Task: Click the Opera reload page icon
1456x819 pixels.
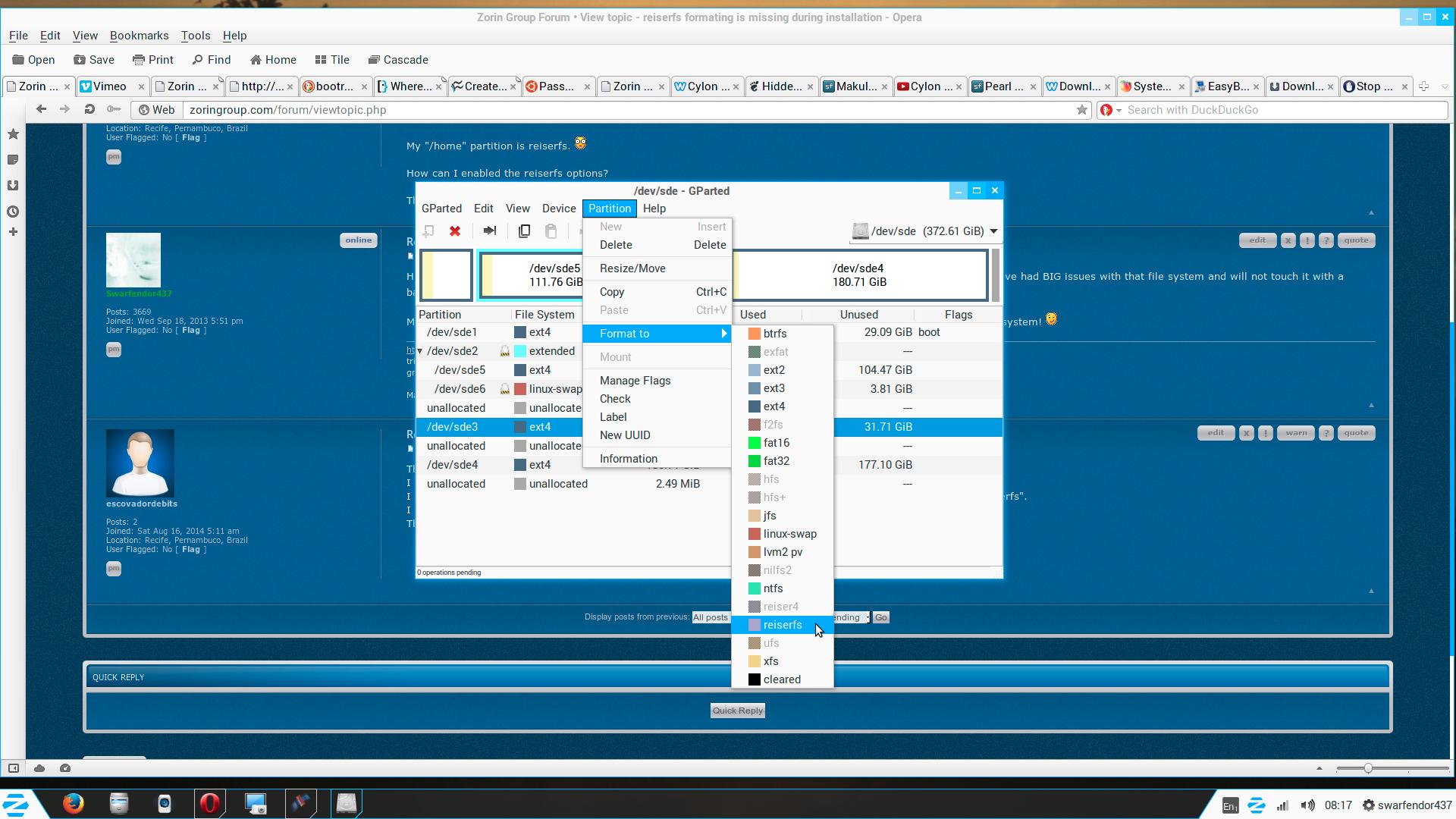Action: point(89,110)
